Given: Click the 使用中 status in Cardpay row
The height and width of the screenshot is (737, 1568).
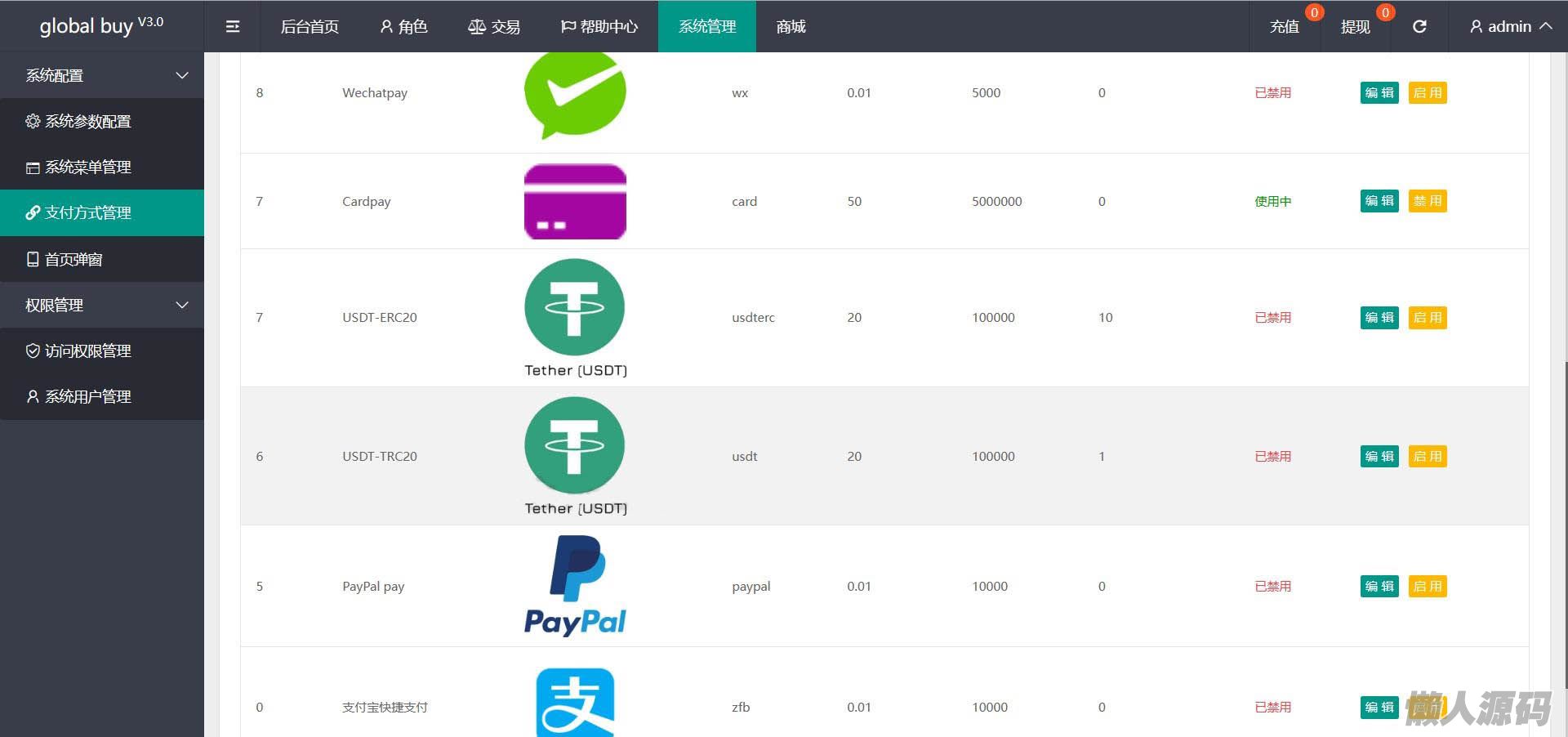Looking at the screenshot, I should tap(1273, 202).
